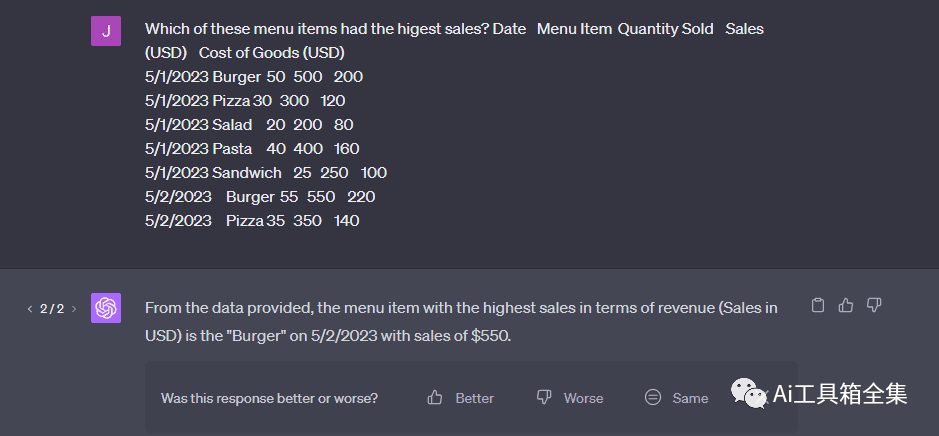This screenshot has height=436, width=939.
Task: Go to the next response version
Action: 74,309
